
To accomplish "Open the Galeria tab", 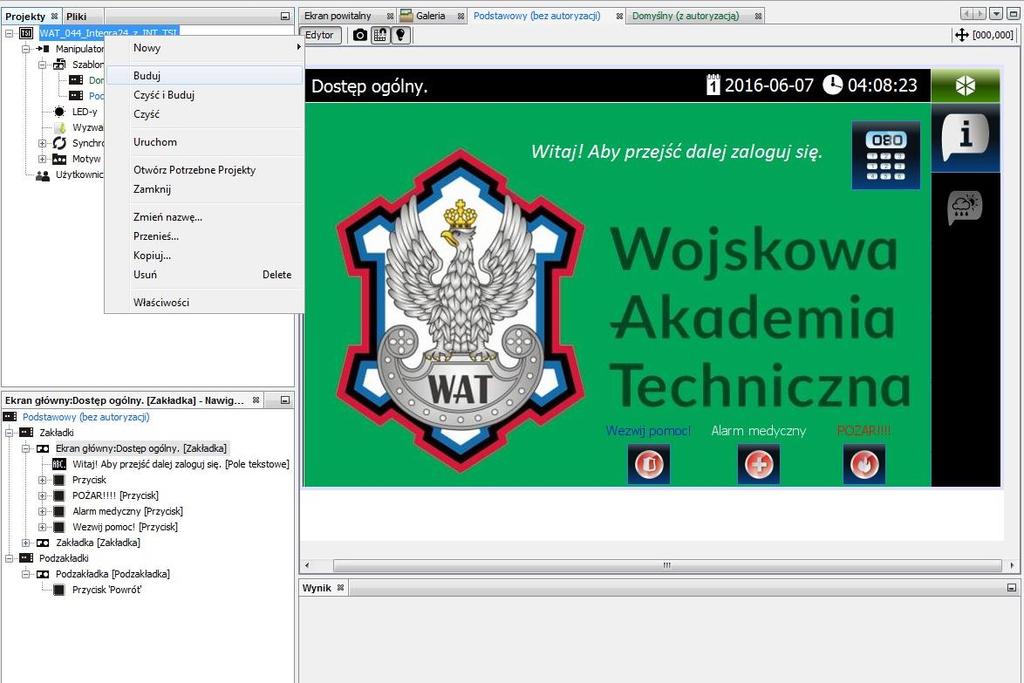I will pos(431,16).
